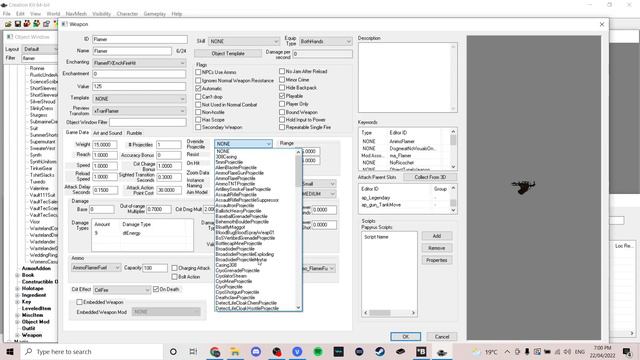The height and width of the screenshot is (360, 640).
Task: Check the Hide Backpack option
Action: coord(282,88)
